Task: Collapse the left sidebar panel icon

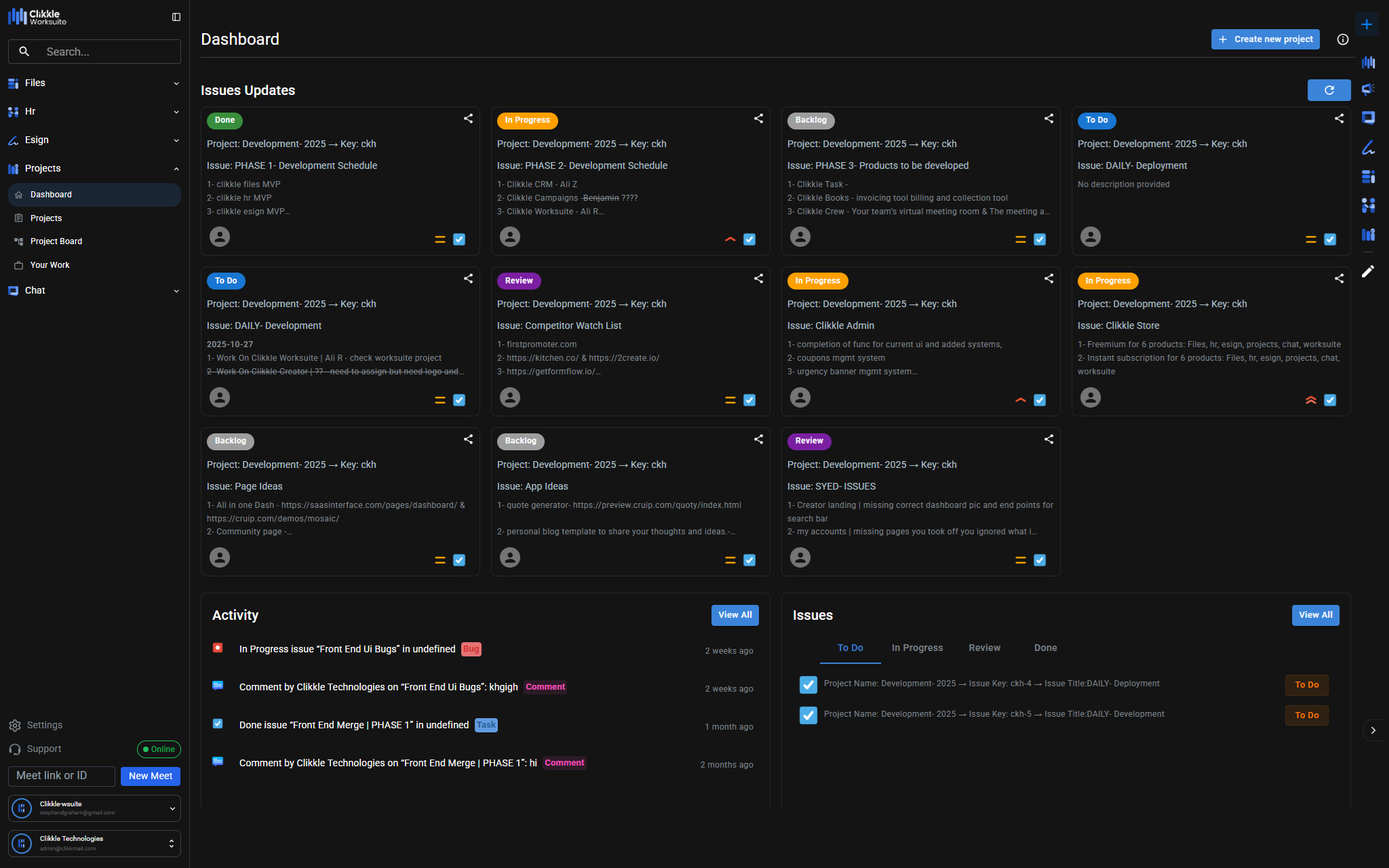Action: (x=176, y=17)
